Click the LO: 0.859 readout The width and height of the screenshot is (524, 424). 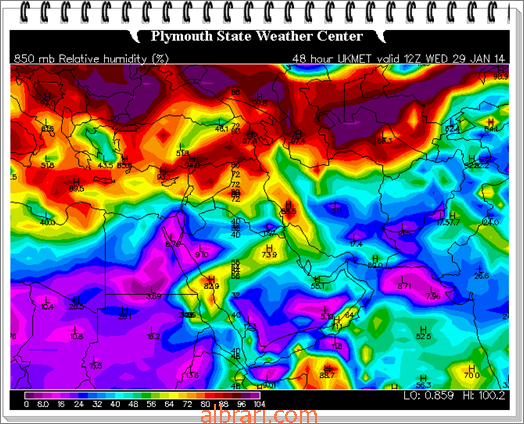pyautogui.click(x=428, y=396)
